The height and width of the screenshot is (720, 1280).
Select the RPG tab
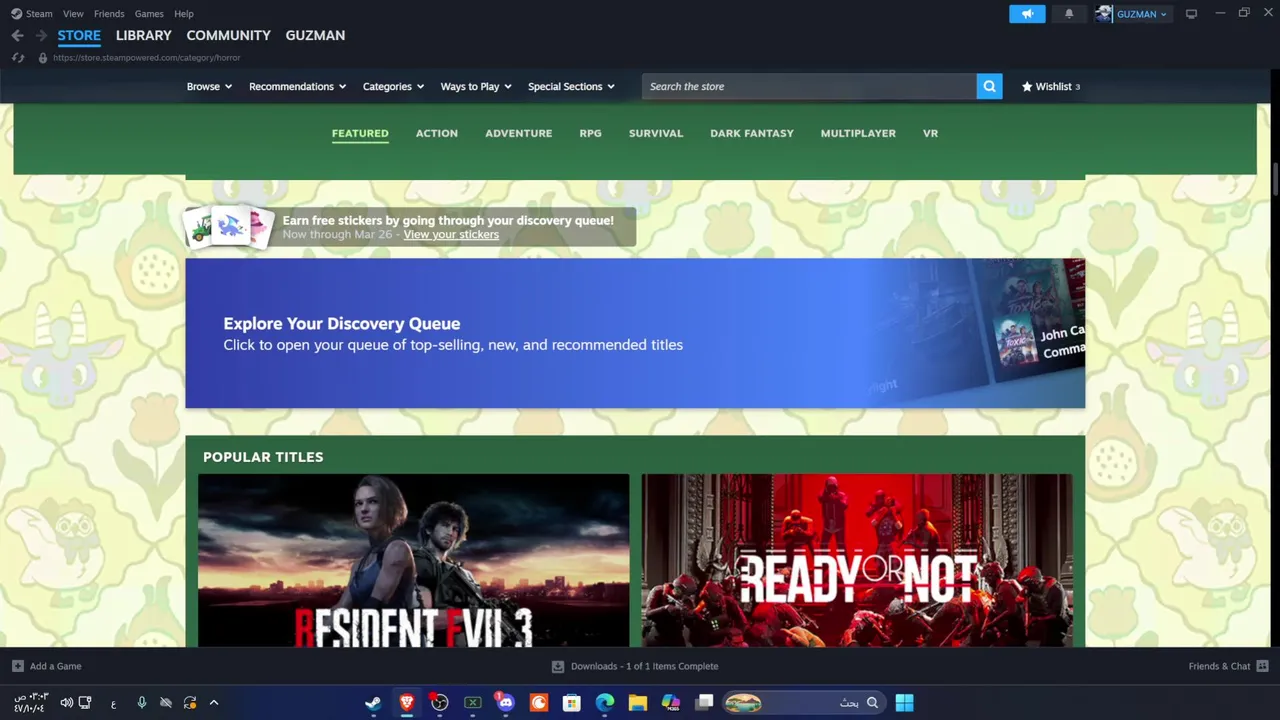(x=591, y=133)
